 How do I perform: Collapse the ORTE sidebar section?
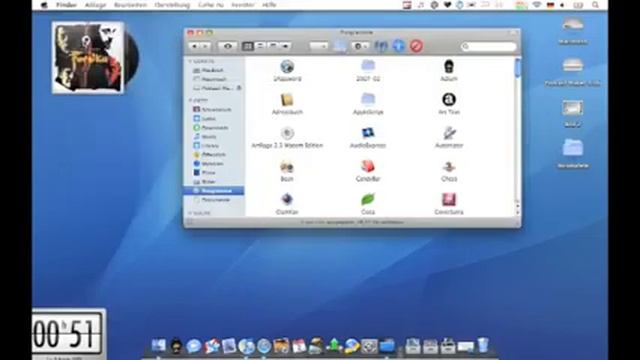click(190, 100)
